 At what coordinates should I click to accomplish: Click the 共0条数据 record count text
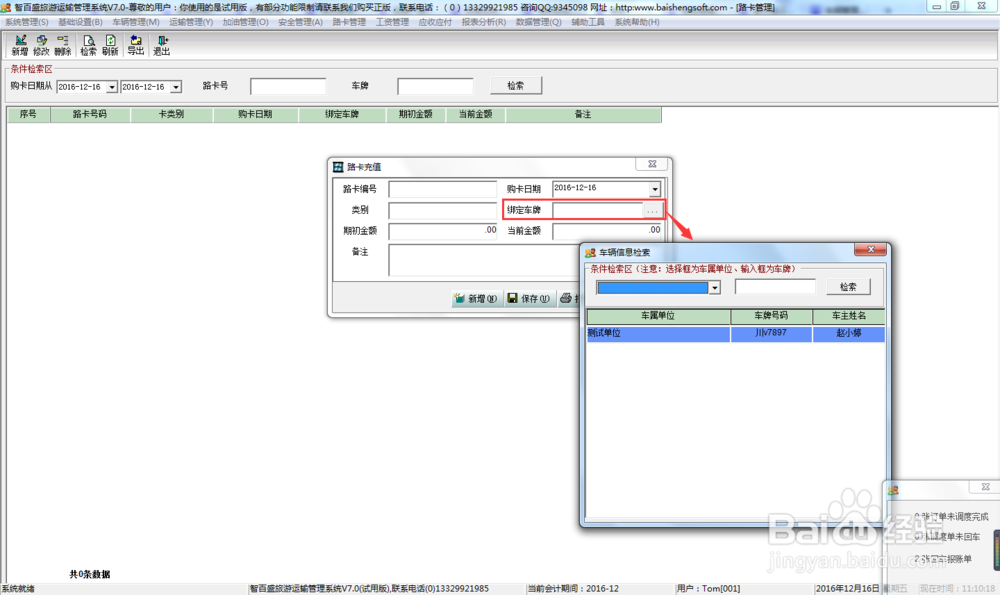[90, 575]
